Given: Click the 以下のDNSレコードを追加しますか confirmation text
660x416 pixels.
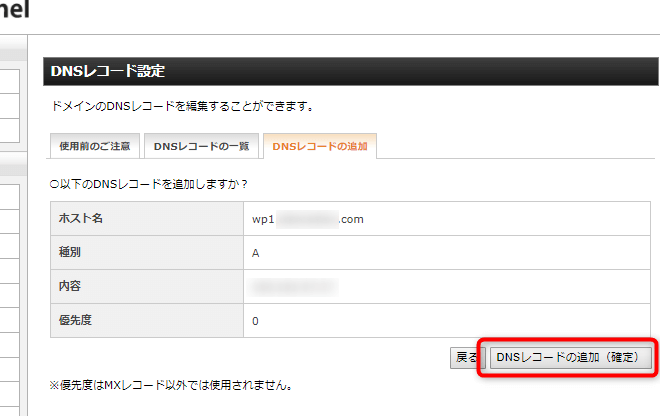Looking at the screenshot, I should (x=148, y=184).
